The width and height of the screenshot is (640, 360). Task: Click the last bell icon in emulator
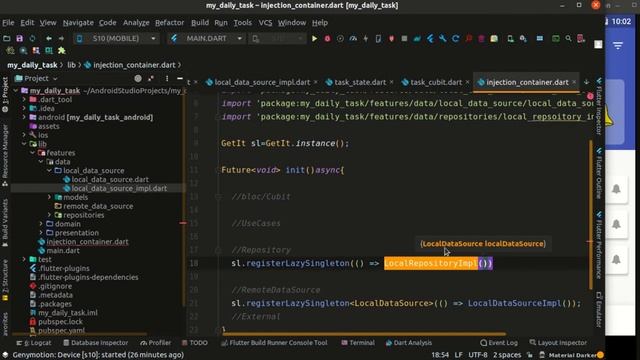[x=616, y=259]
